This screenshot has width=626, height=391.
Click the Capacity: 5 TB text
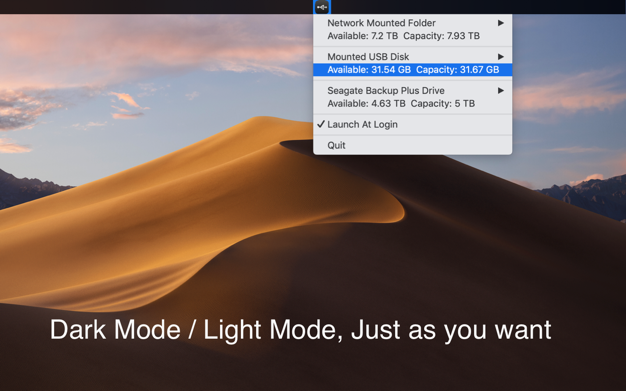[x=443, y=103]
